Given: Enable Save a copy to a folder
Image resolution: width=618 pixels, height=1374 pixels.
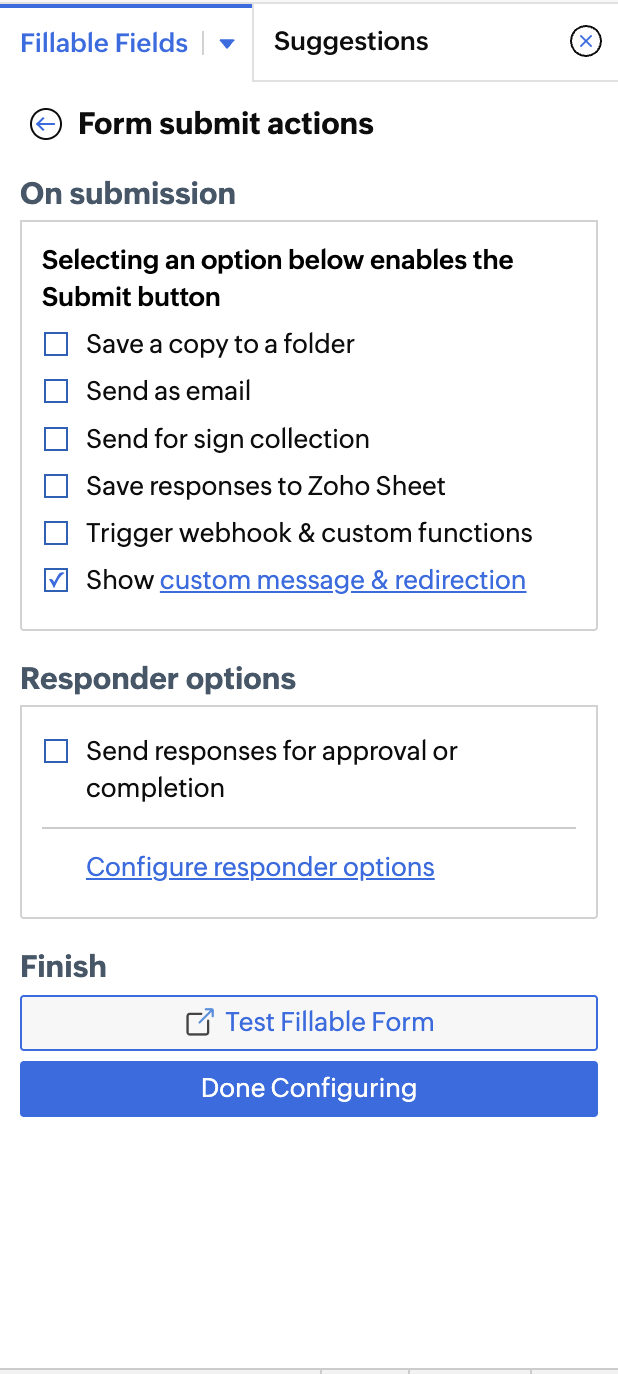Looking at the screenshot, I should tap(56, 345).
